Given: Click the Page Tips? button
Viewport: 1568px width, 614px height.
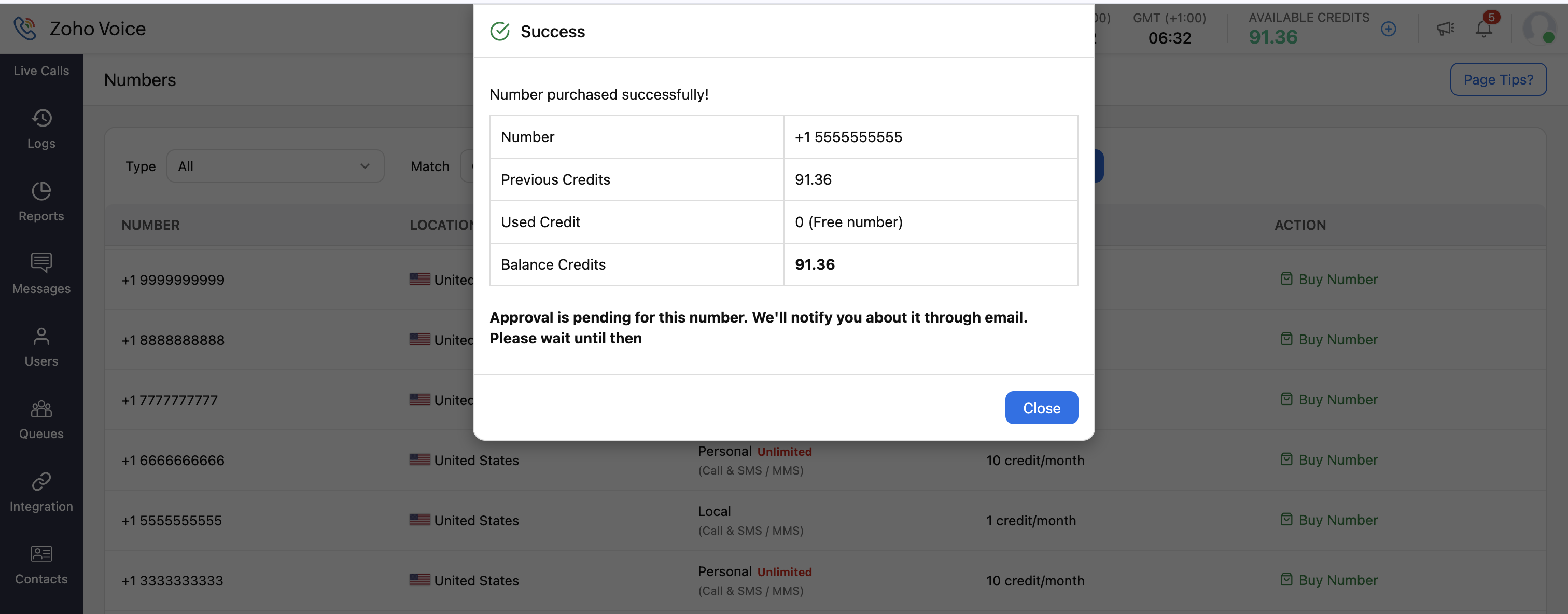Looking at the screenshot, I should [1497, 79].
